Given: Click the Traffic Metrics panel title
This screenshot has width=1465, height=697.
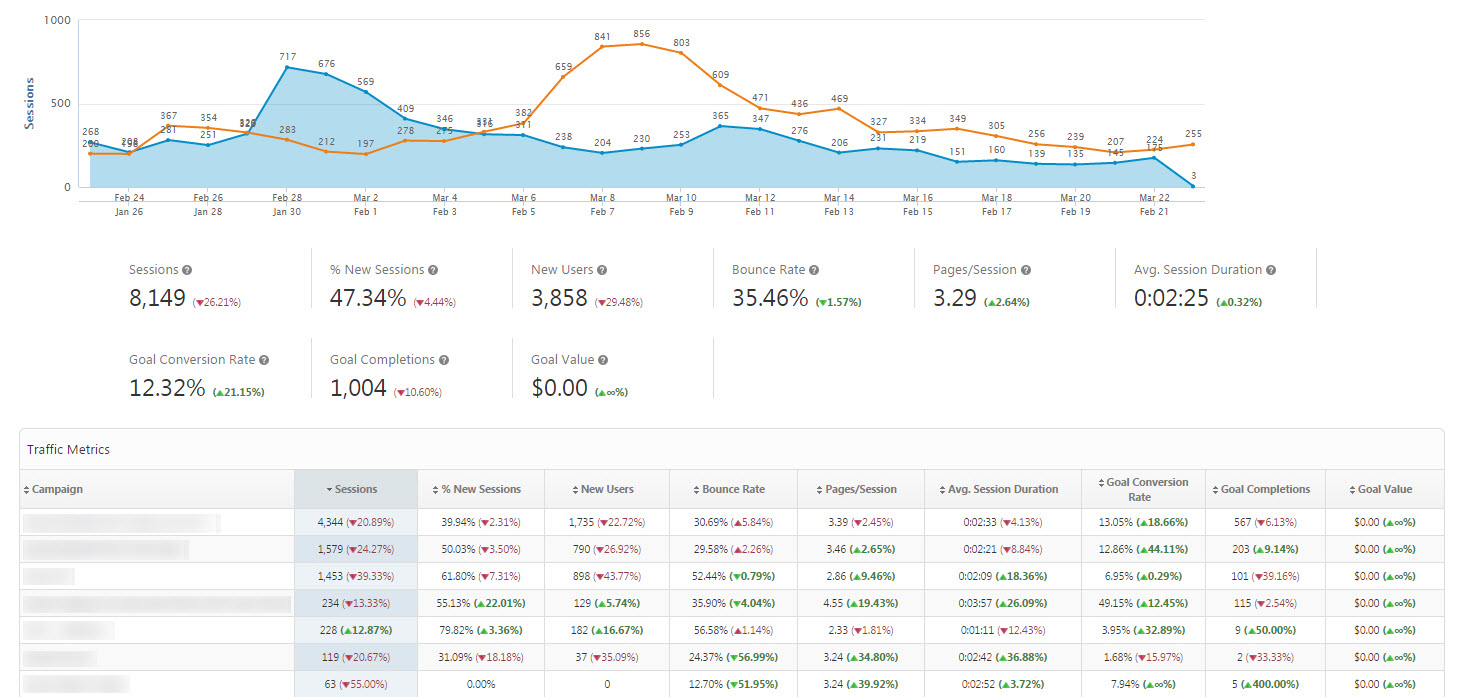Looking at the screenshot, I should (x=68, y=450).
